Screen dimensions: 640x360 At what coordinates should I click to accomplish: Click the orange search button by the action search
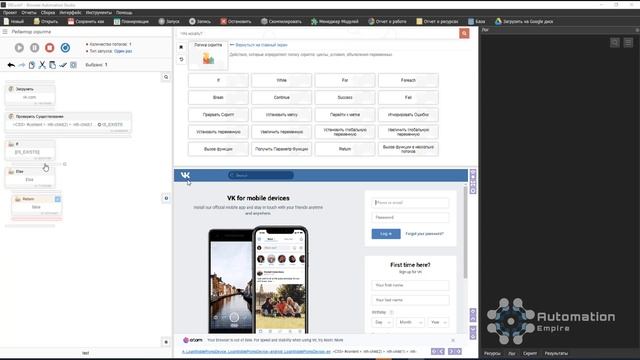click(464, 33)
